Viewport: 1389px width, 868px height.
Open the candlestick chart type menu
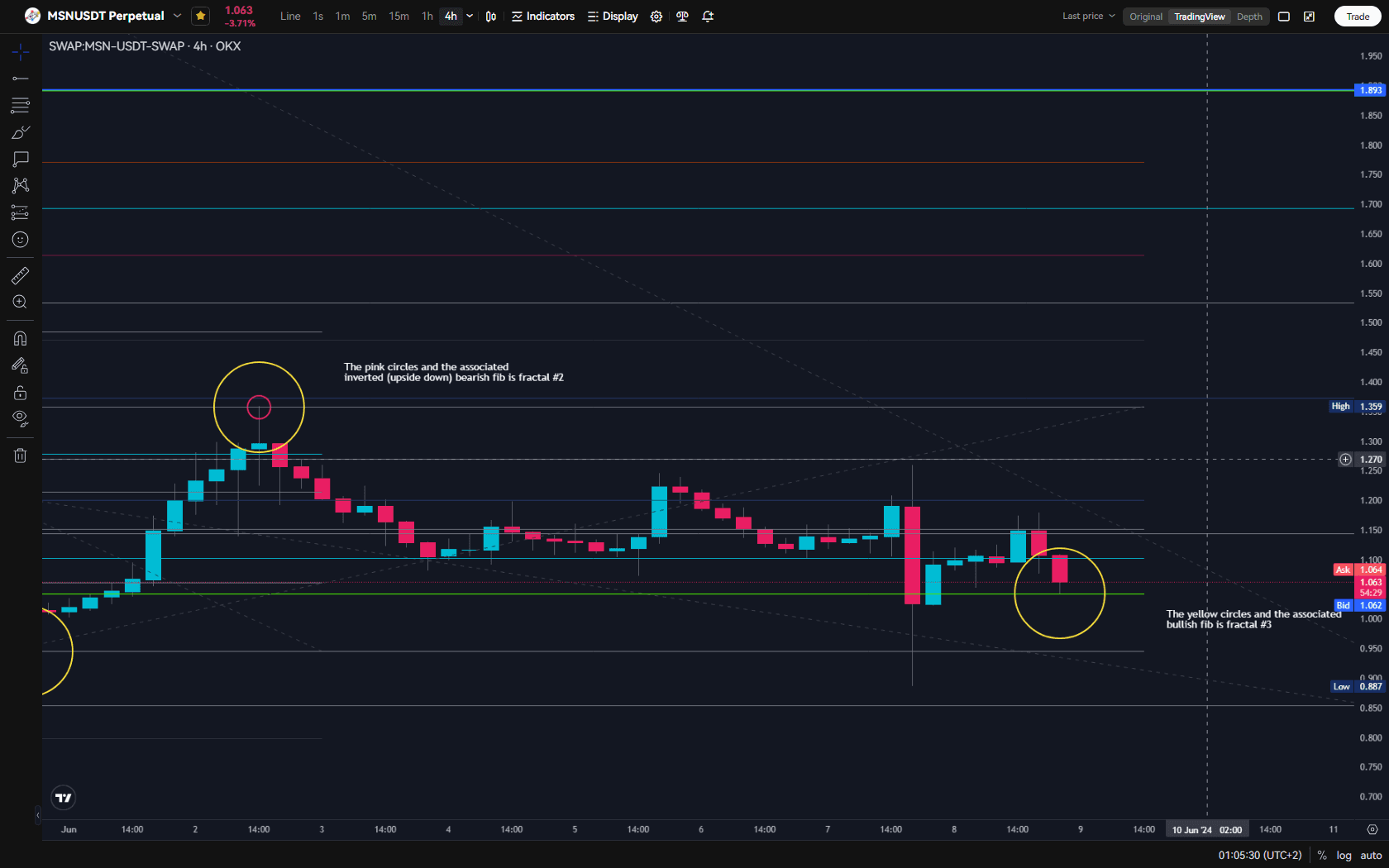pyautogui.click(x=491, y=16)
